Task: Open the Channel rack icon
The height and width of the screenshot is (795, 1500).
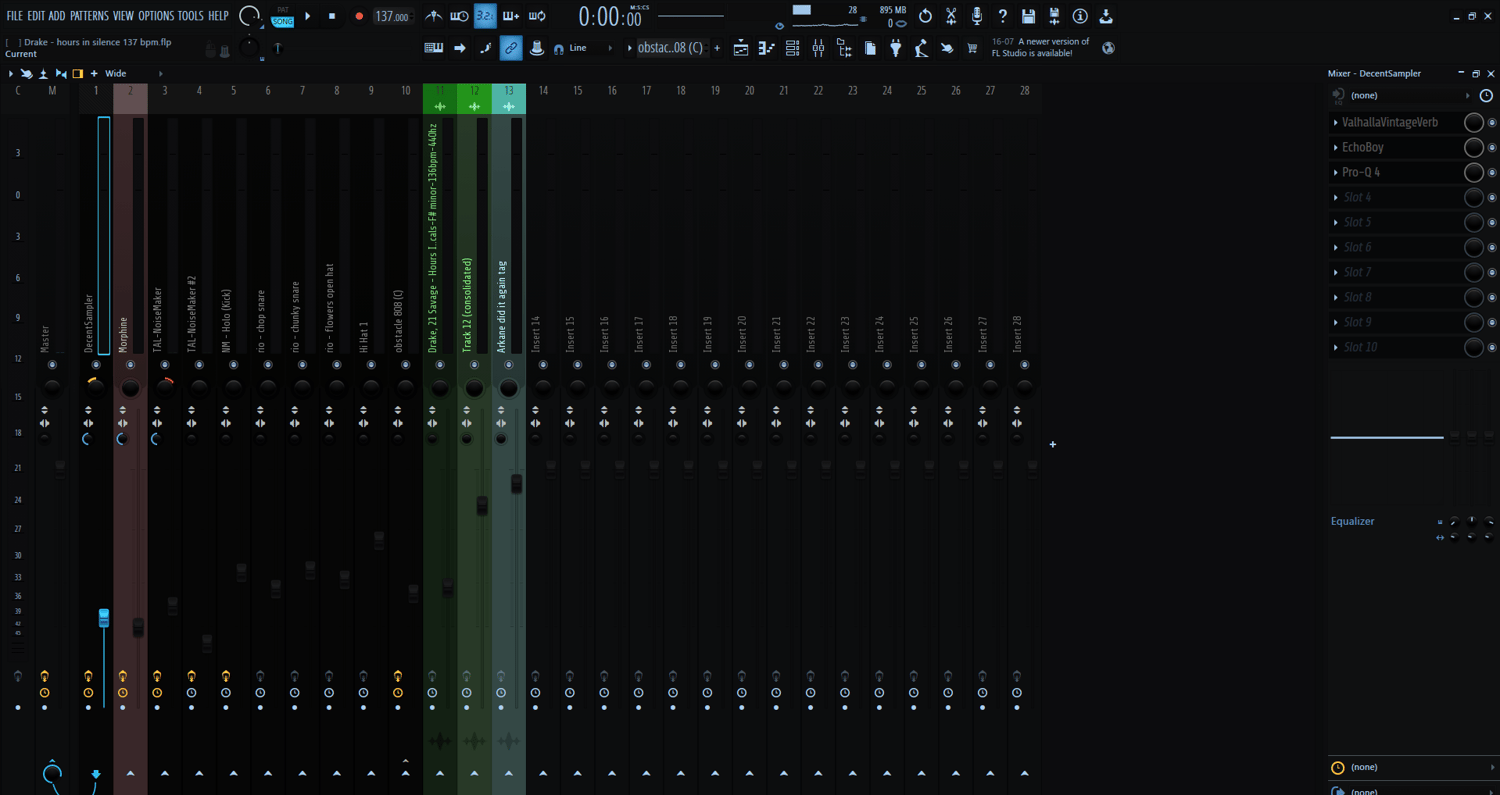Action: click(x=792, y=48)
